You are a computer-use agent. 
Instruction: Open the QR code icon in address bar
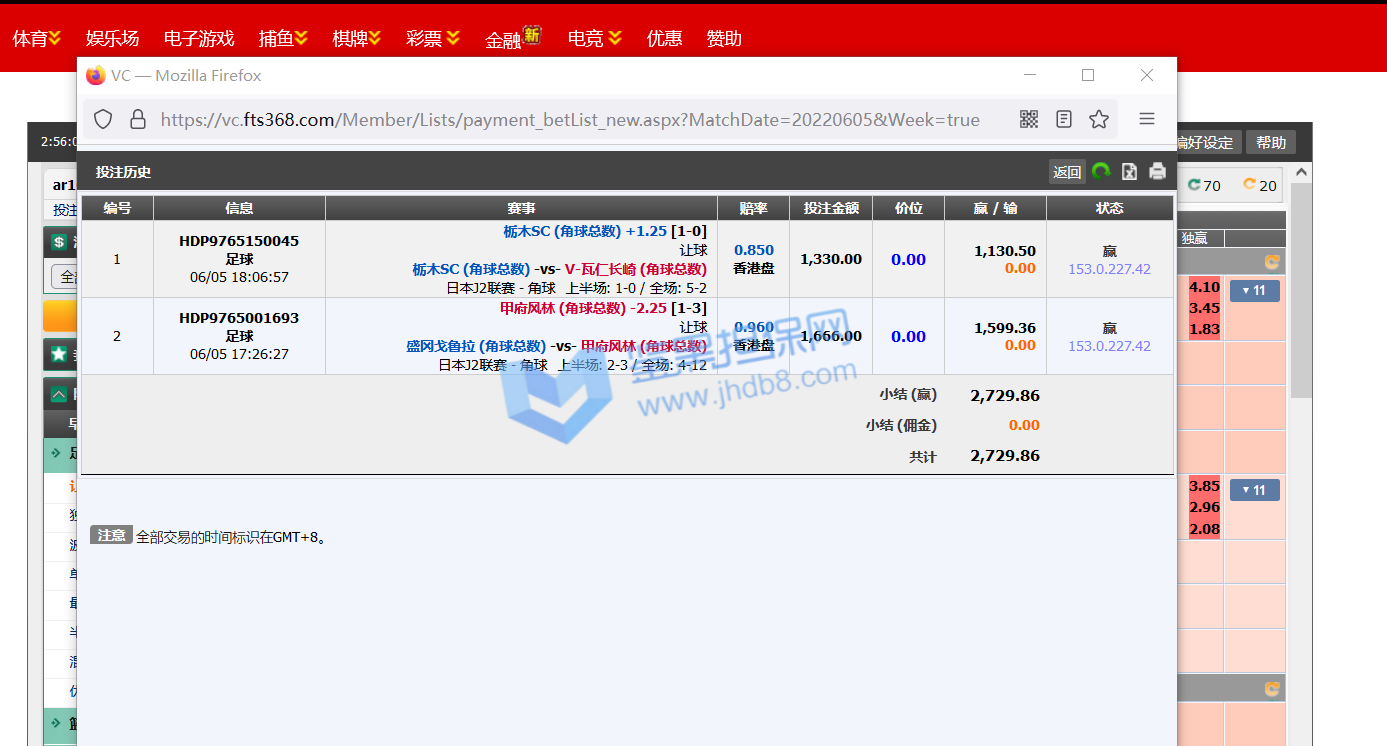click(x=1029, y=120)
